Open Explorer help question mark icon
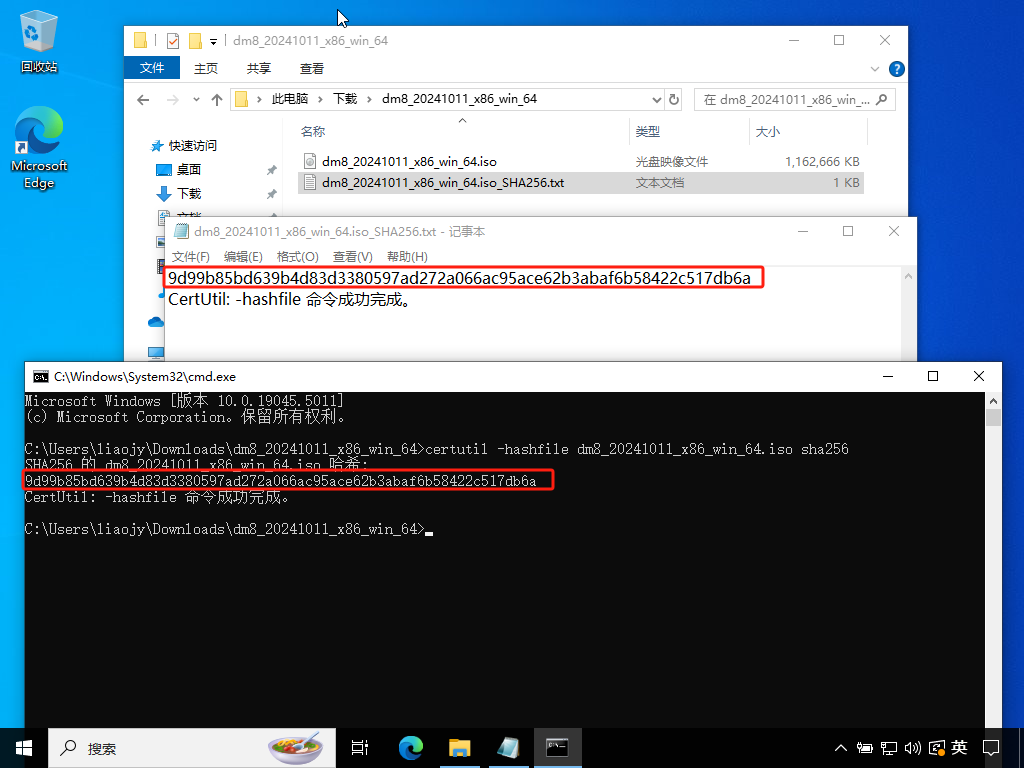The width and height of the screenshot is (1024, 768). click(897, 69)
